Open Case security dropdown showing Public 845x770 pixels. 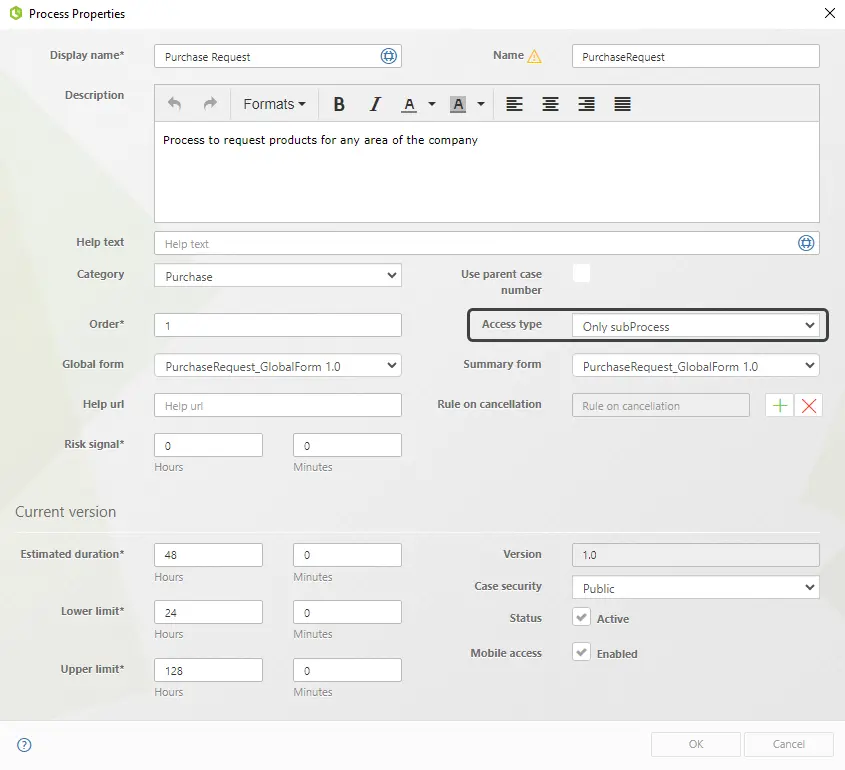(x=696, y=587)
